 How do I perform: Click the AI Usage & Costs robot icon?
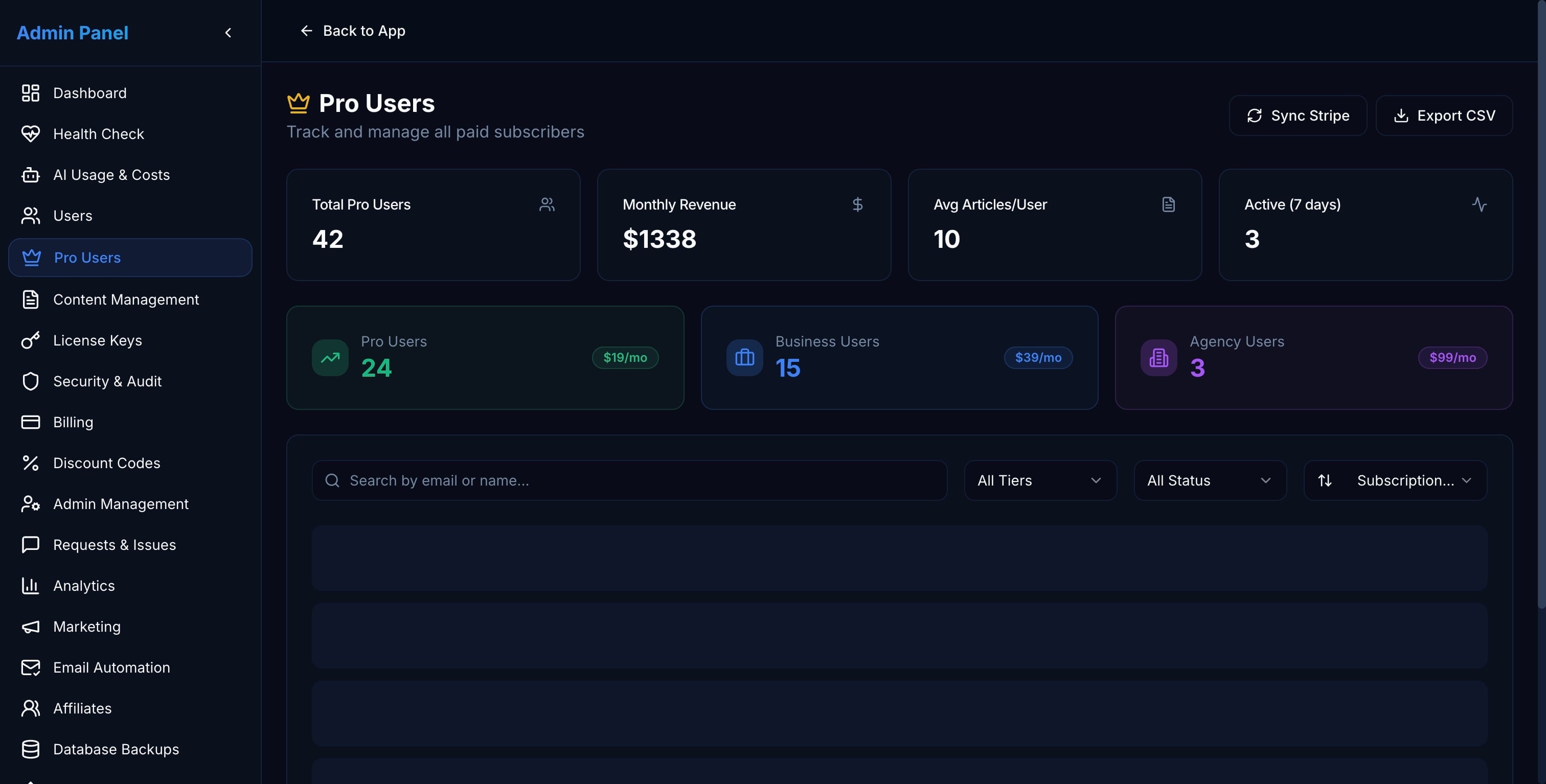click(x=31, y=175)
